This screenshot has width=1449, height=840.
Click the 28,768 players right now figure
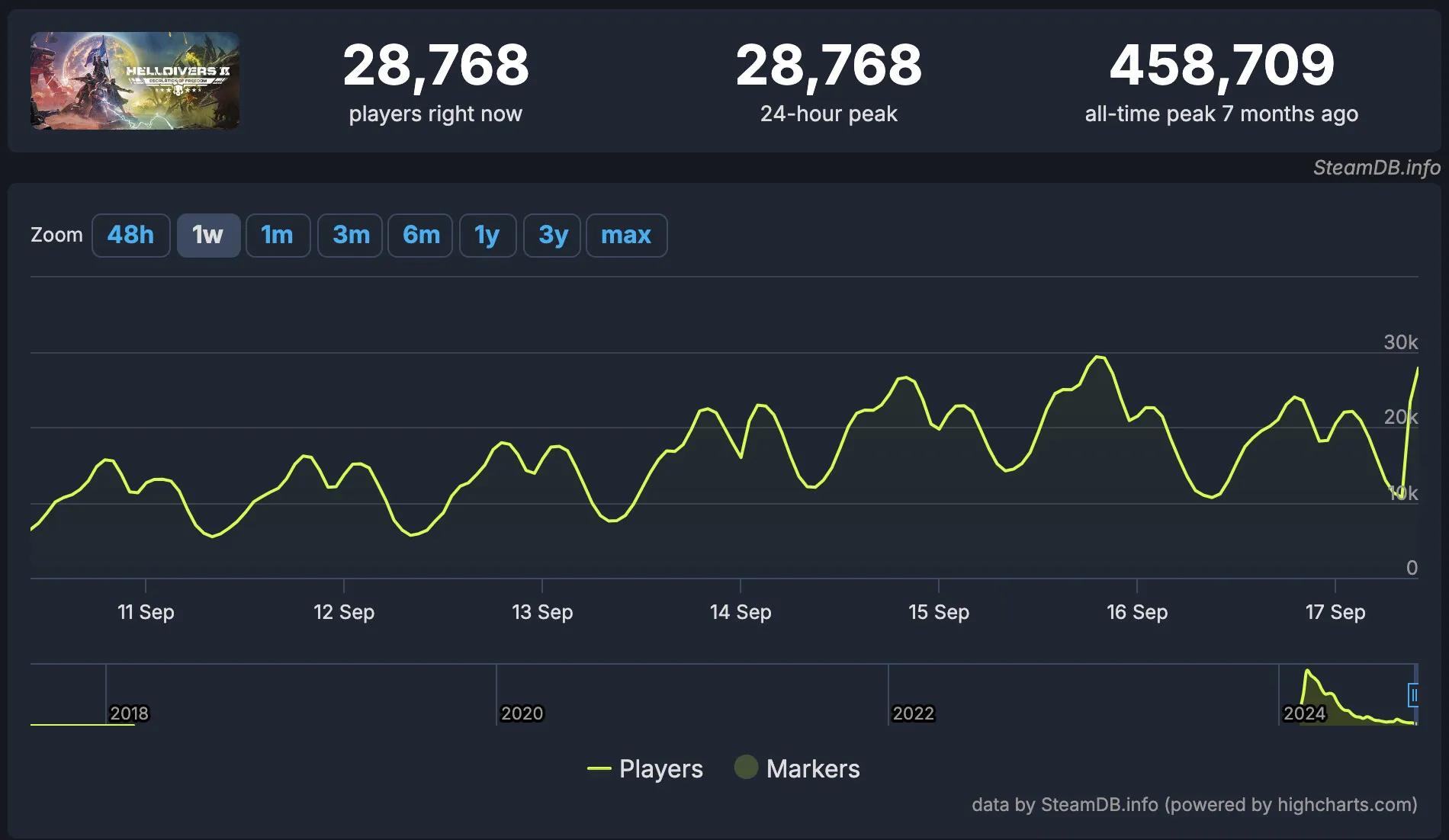[435, 65]
